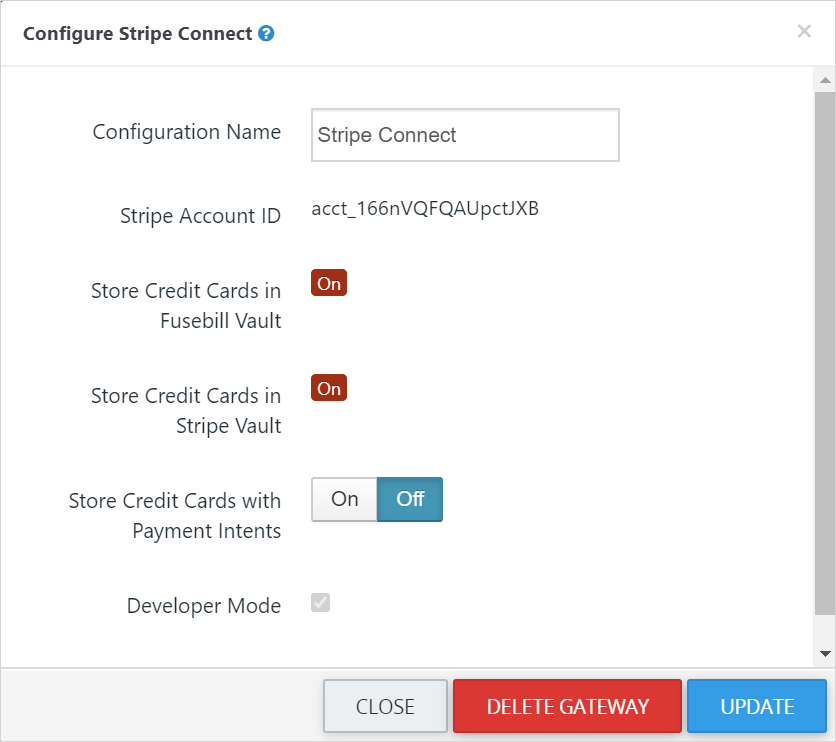Click the CLOSE button
Screen dimensions: 836x742
[x=385, y=706]
